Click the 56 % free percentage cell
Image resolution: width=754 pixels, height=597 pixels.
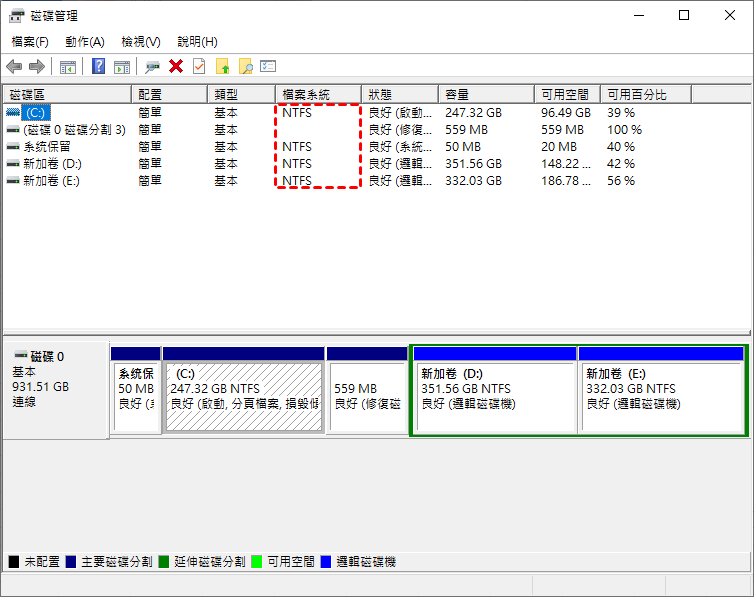620,181
